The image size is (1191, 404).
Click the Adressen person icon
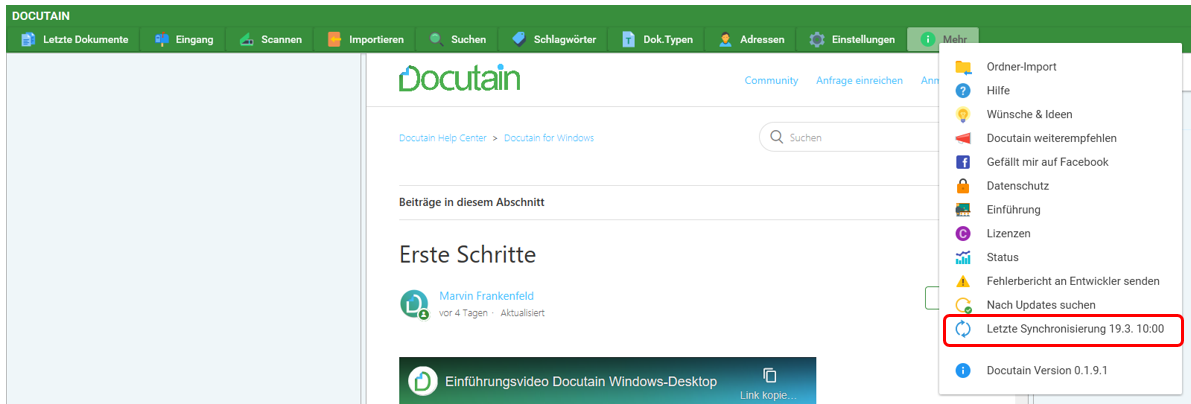(x=725, y=39)
